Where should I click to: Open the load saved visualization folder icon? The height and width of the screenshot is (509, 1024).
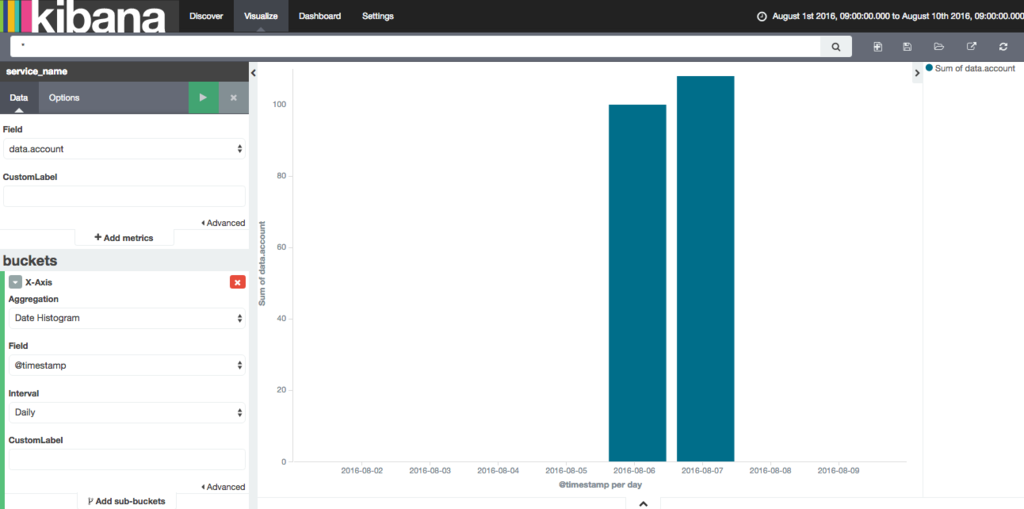point(938,47)
